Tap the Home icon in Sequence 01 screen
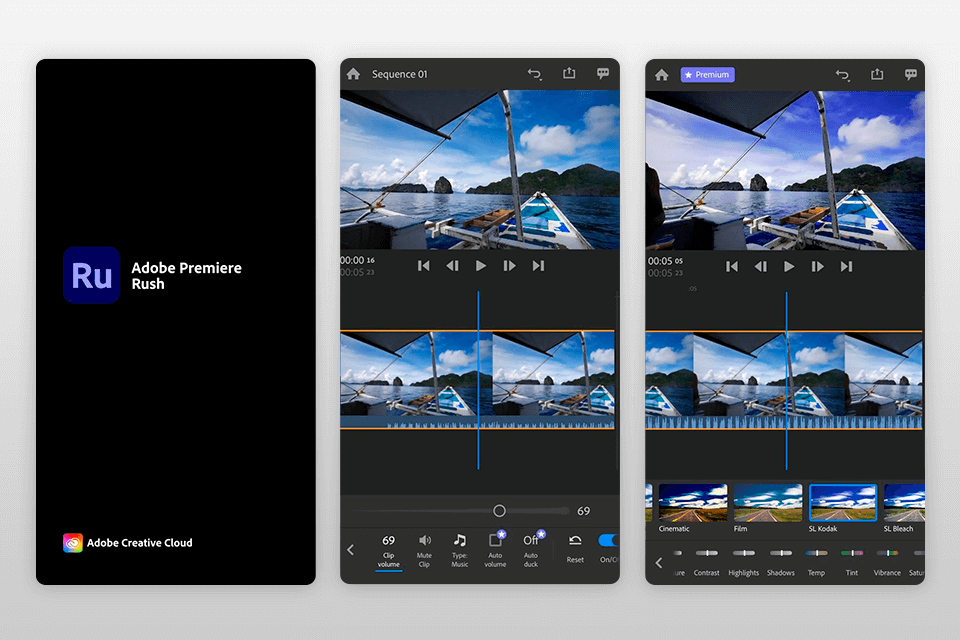960x640 pixels. pyautogui.click(x=353, y=74)
